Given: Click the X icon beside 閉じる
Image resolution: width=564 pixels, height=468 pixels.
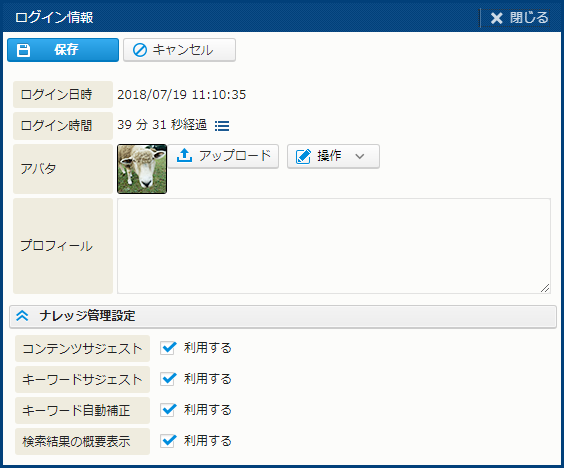Looking at the screenshot, I should coord(497,18).
